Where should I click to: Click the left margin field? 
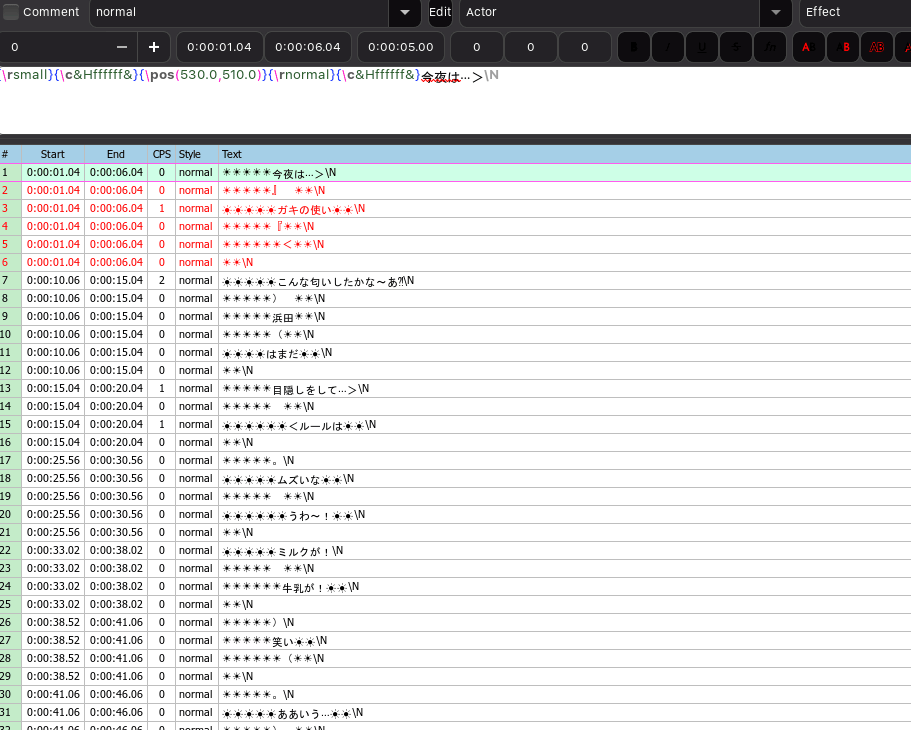pyautogui.click(x=477, y=47)
